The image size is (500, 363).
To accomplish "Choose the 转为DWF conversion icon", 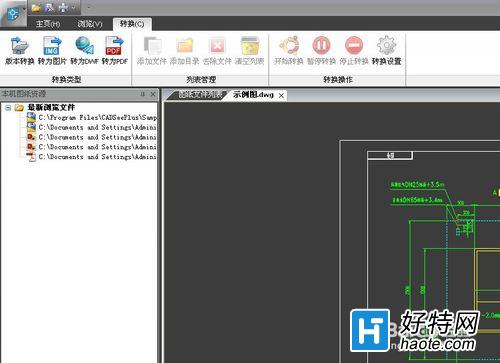I will tap(84, 51).
